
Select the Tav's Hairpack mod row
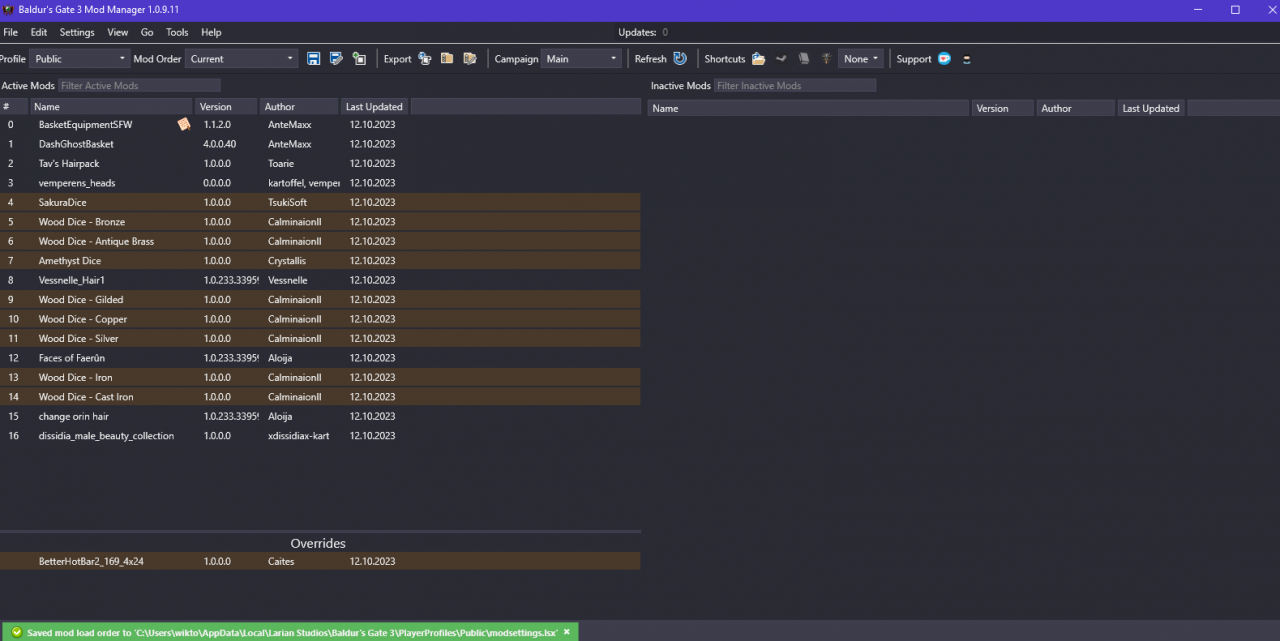320,164
